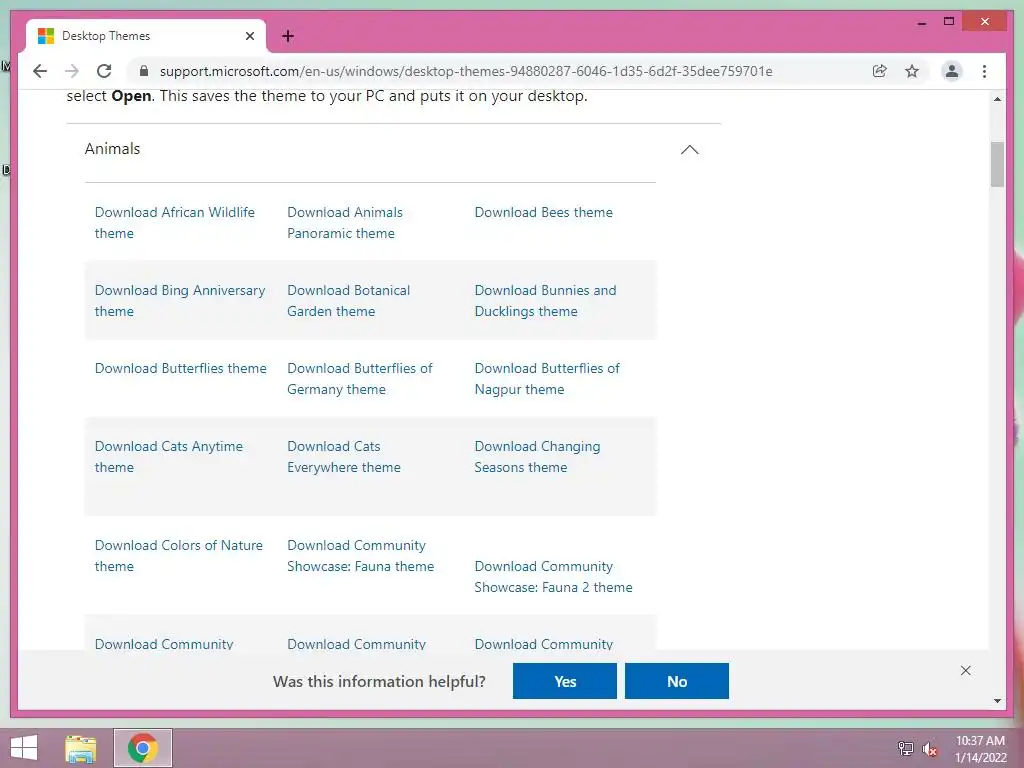Click scrollbar up arrow
This screenshot has height=768, width=1024.
997,99
